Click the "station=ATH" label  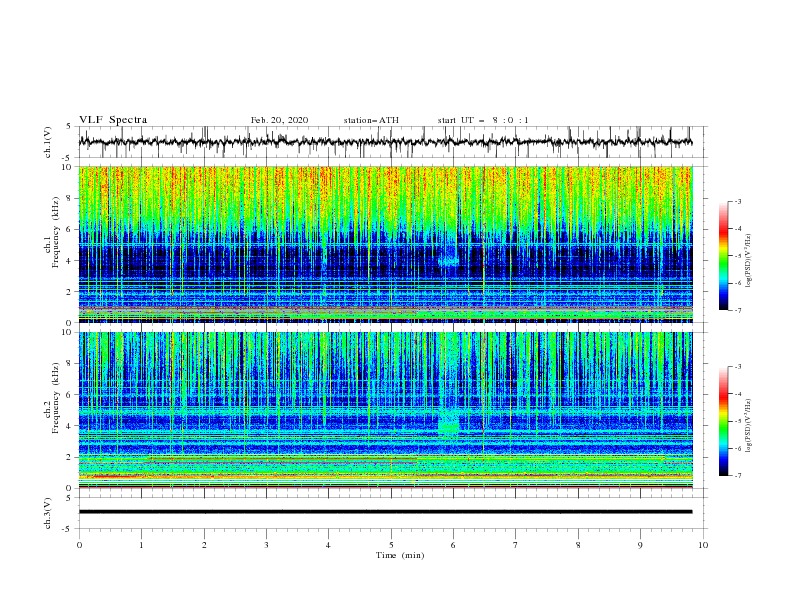pos(371,120)
